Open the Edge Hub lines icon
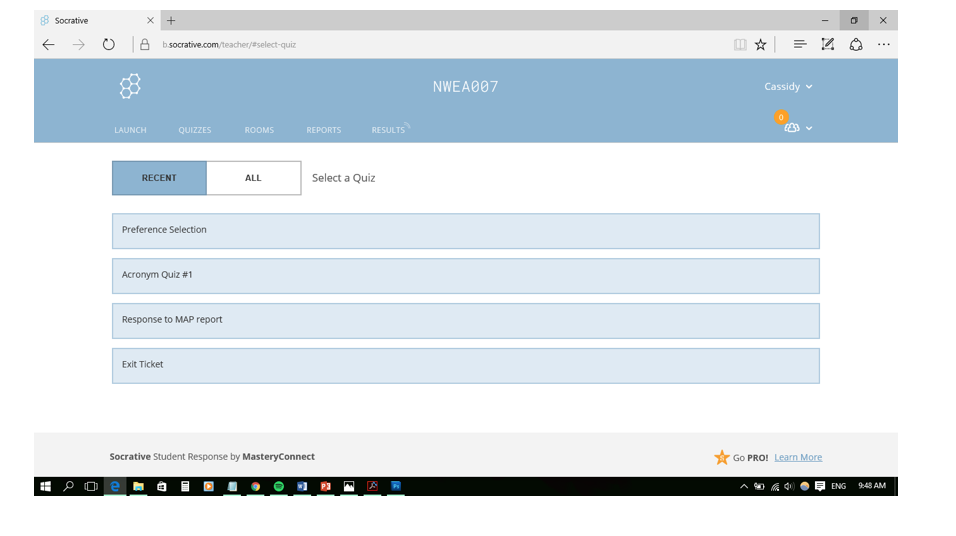956x536 pixels. coord(800,45)
